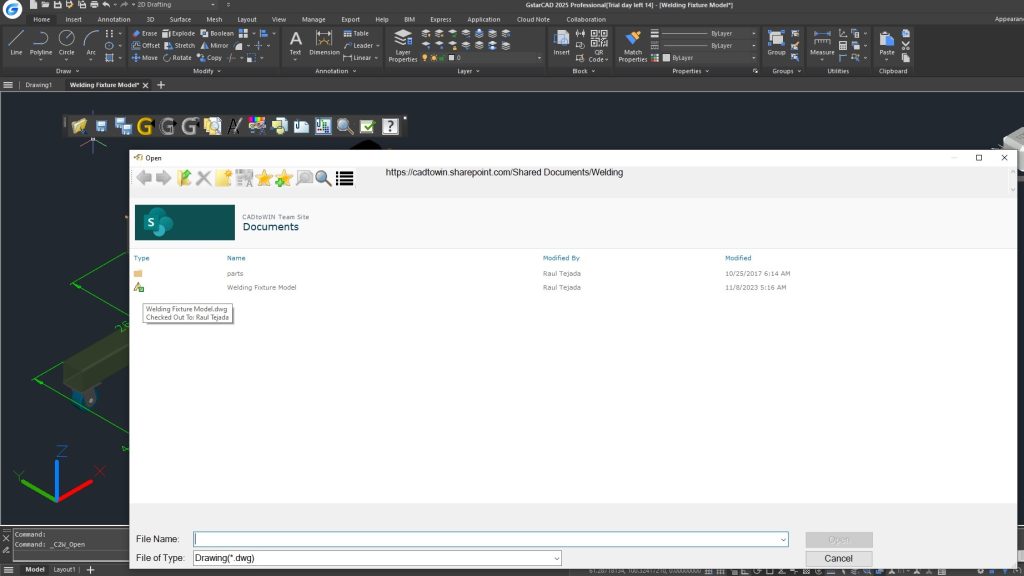1024x576 pixels.
Task: Switch to the Drawing1 document tab
Action: (x=38, y=85)
